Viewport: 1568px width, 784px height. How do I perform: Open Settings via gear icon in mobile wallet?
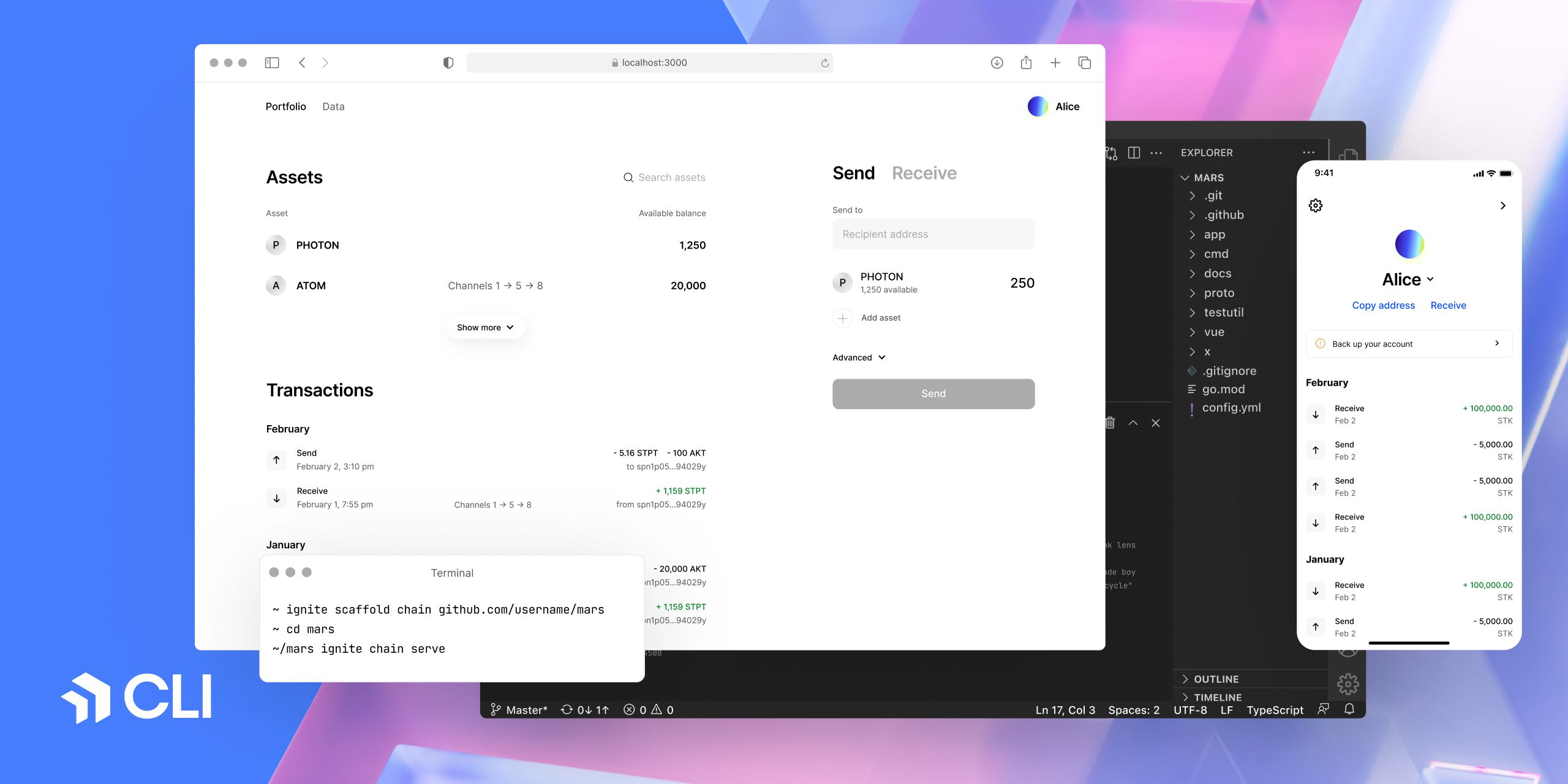point(1316,205)
